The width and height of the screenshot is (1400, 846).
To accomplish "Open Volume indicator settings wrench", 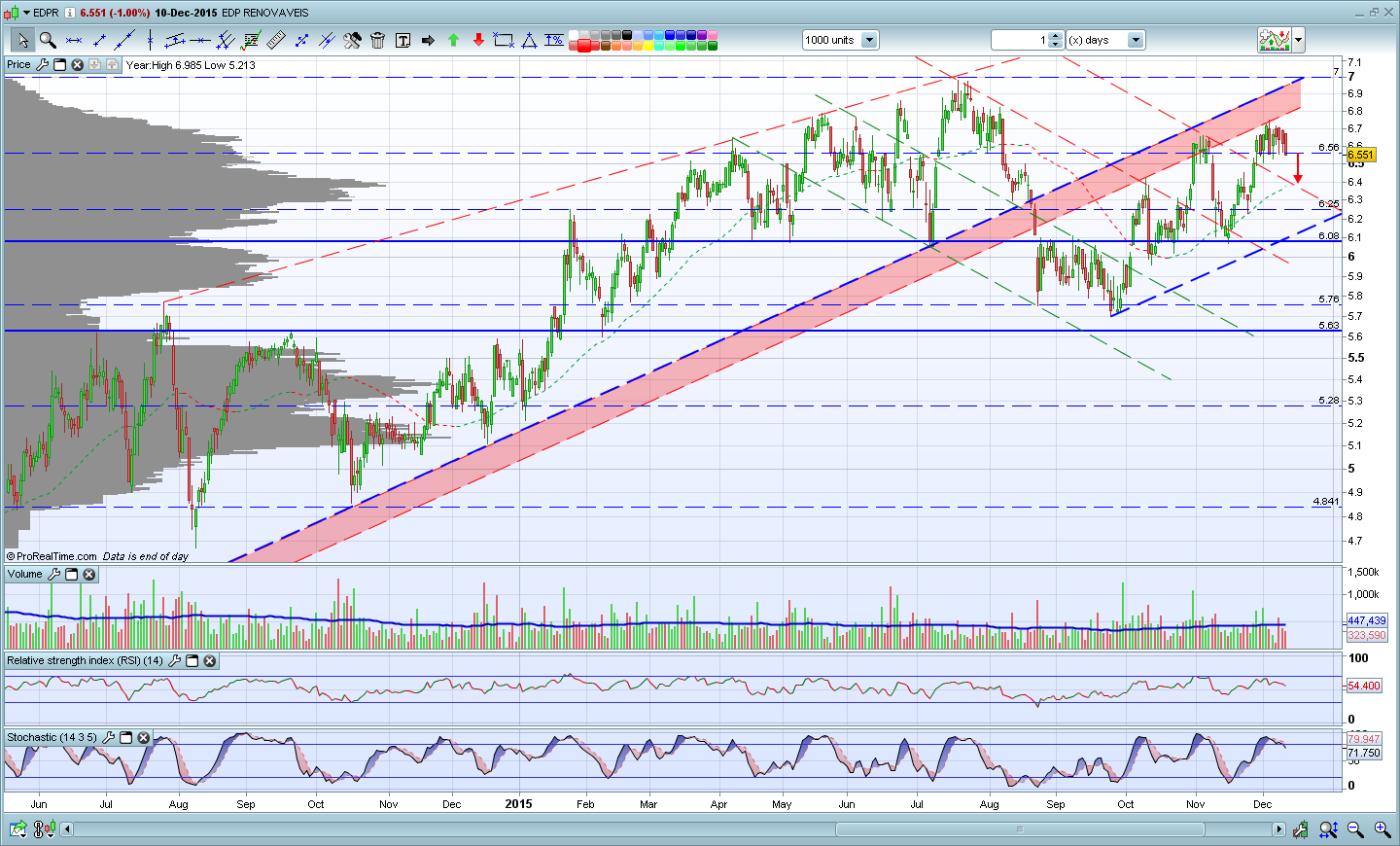I will [53, 575].
